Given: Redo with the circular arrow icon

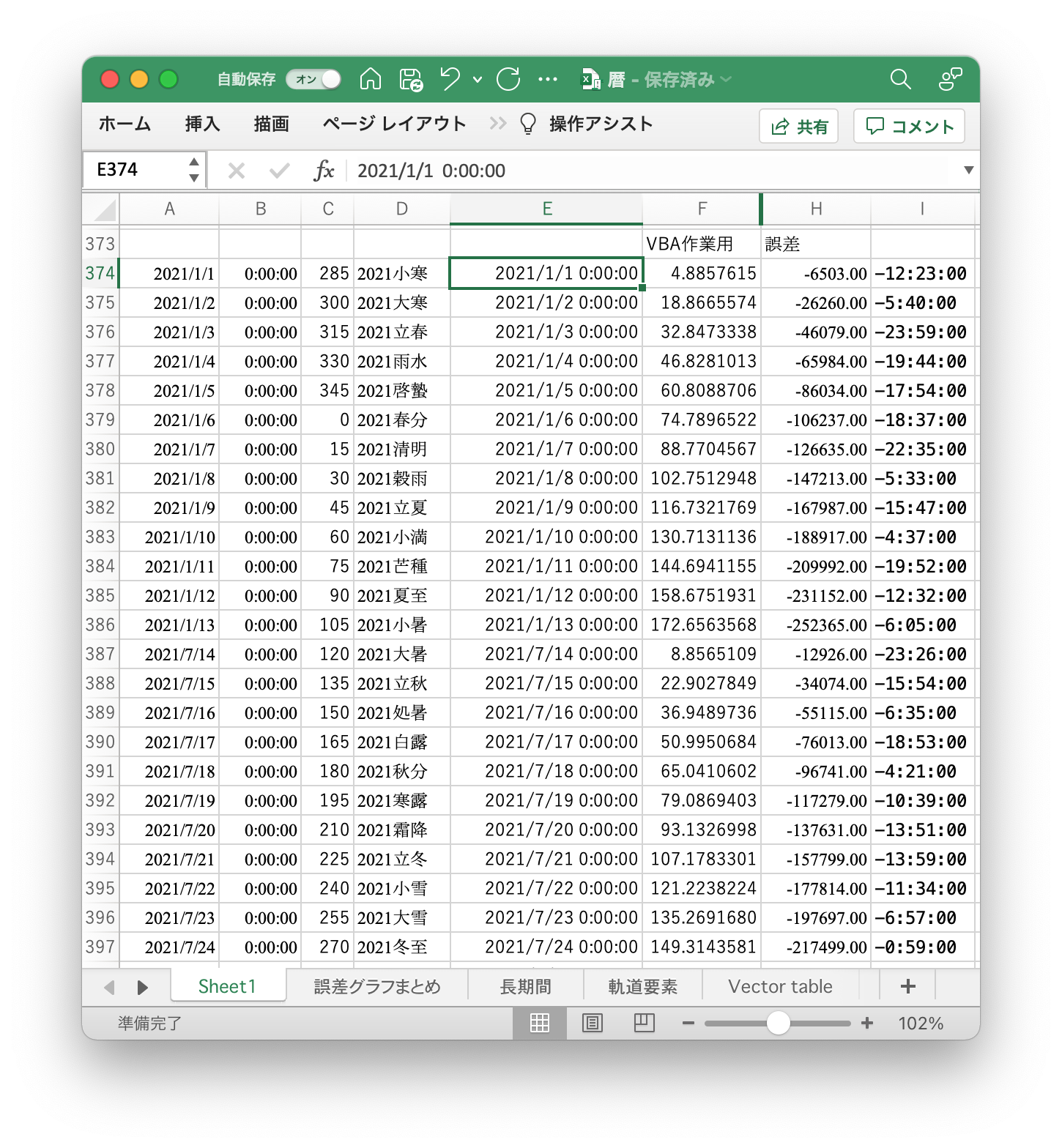Looking at the screenshot, I should click(x=508, y=78).
